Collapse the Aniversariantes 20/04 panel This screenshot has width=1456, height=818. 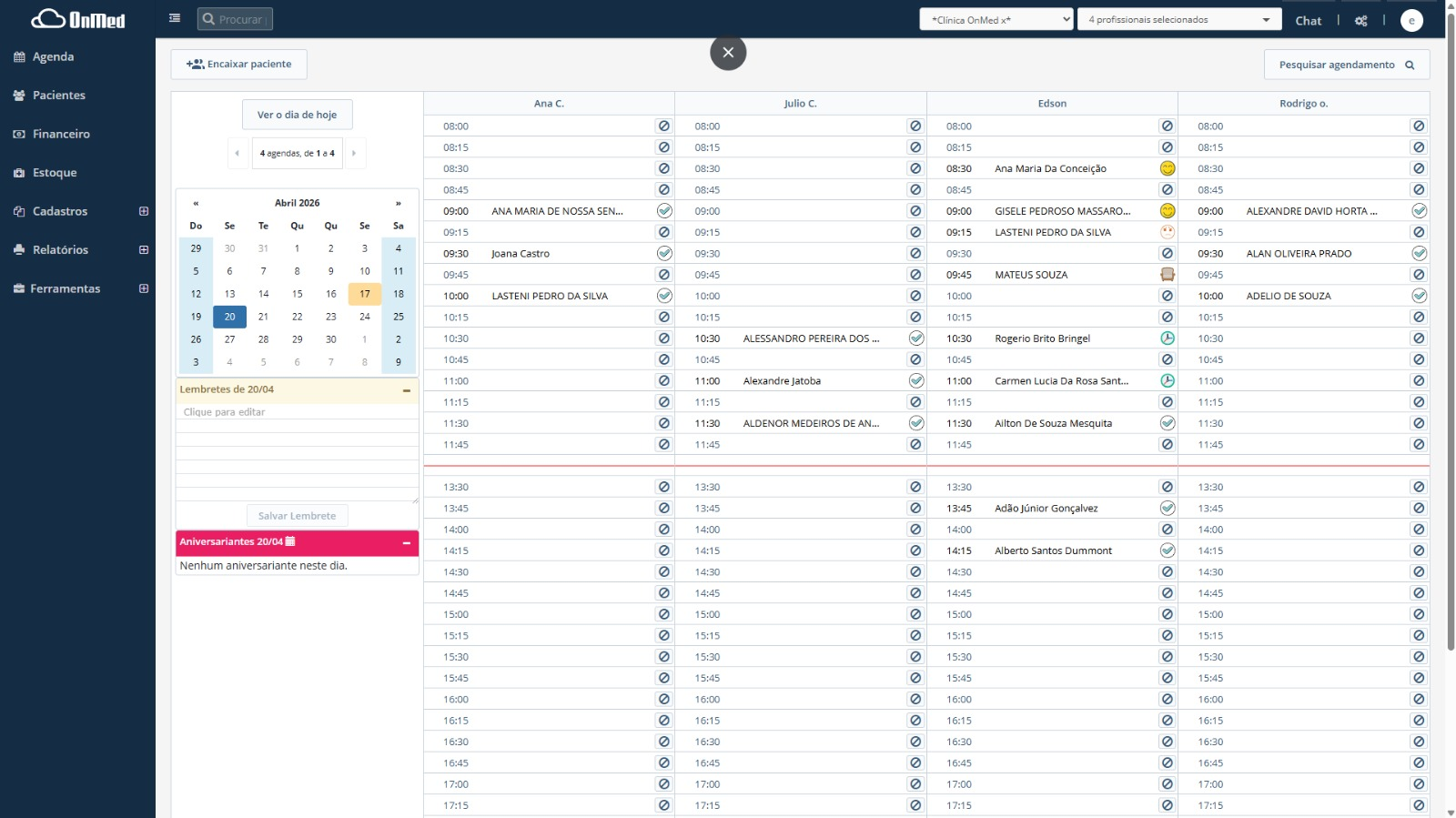tap(407, 542)
